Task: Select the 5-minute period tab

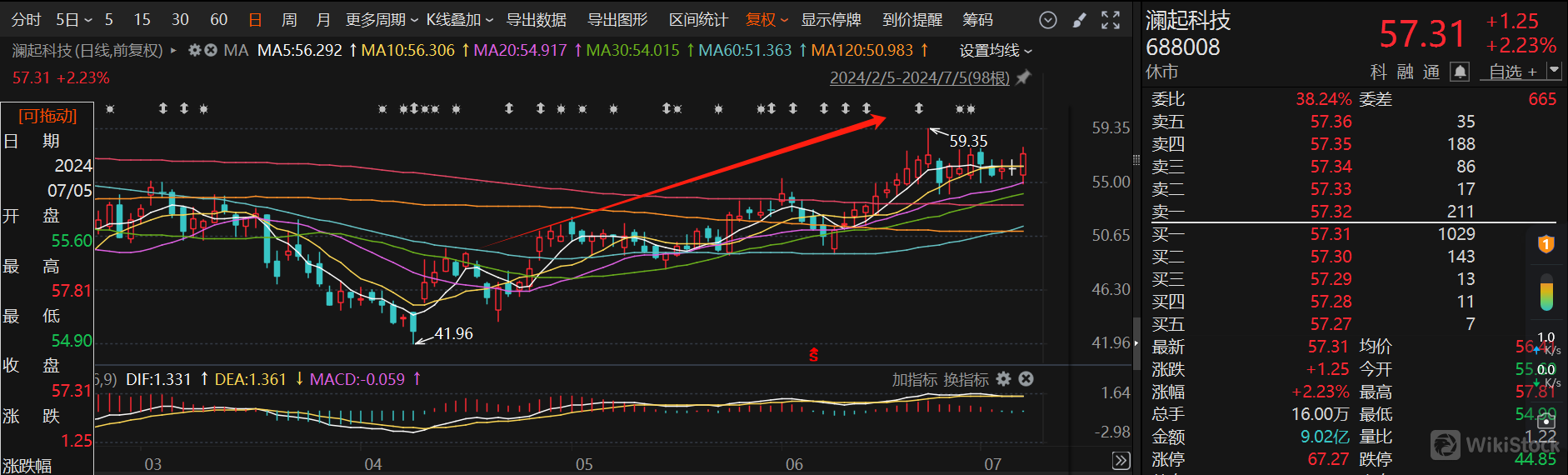Action: [109, 20]
